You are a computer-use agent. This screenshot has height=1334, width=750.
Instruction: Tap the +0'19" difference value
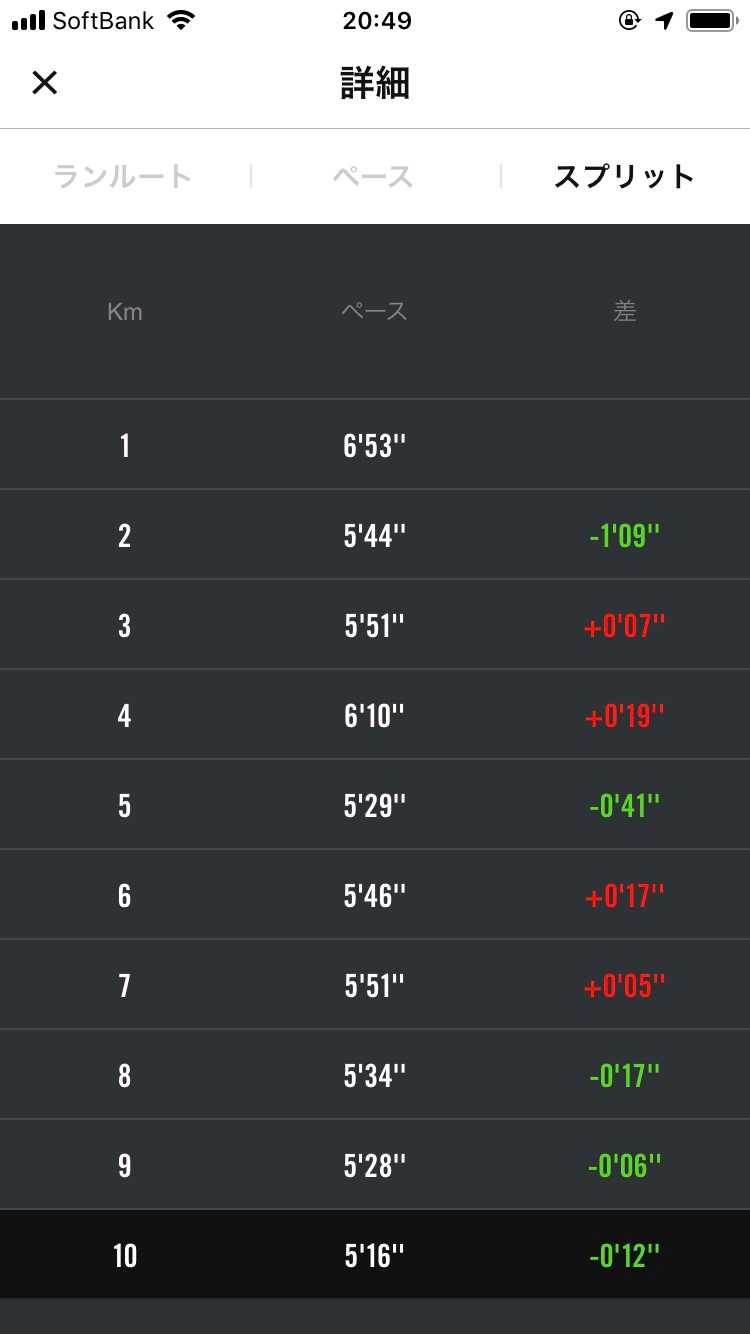click(x=624, y=716)
